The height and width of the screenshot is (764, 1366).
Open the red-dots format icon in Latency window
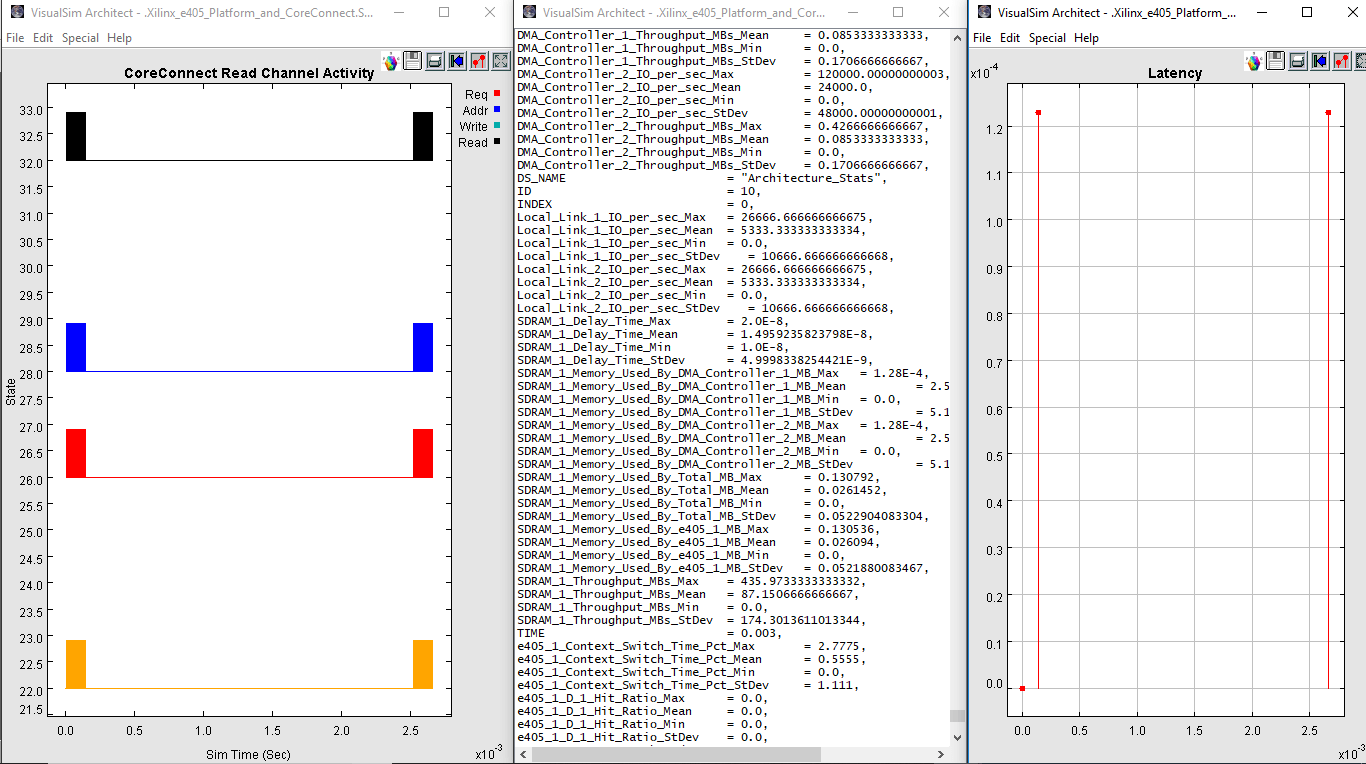click(x=1342, y=62)
